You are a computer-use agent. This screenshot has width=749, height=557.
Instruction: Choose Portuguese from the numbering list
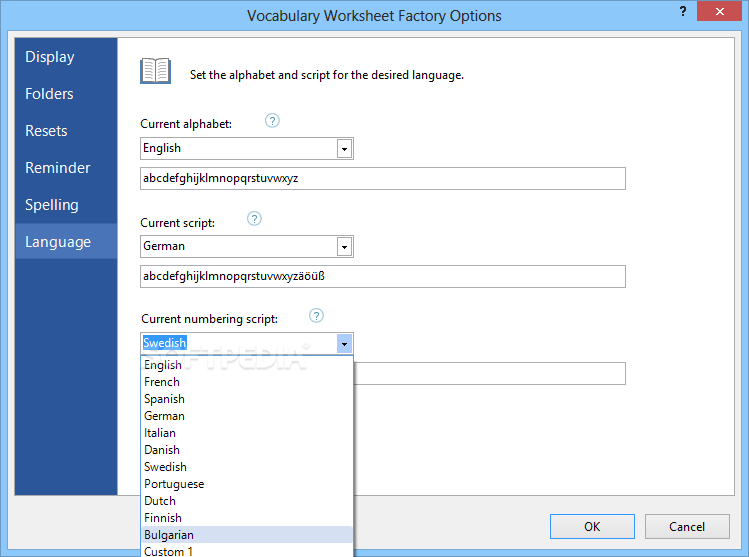(x=247, y=484)
